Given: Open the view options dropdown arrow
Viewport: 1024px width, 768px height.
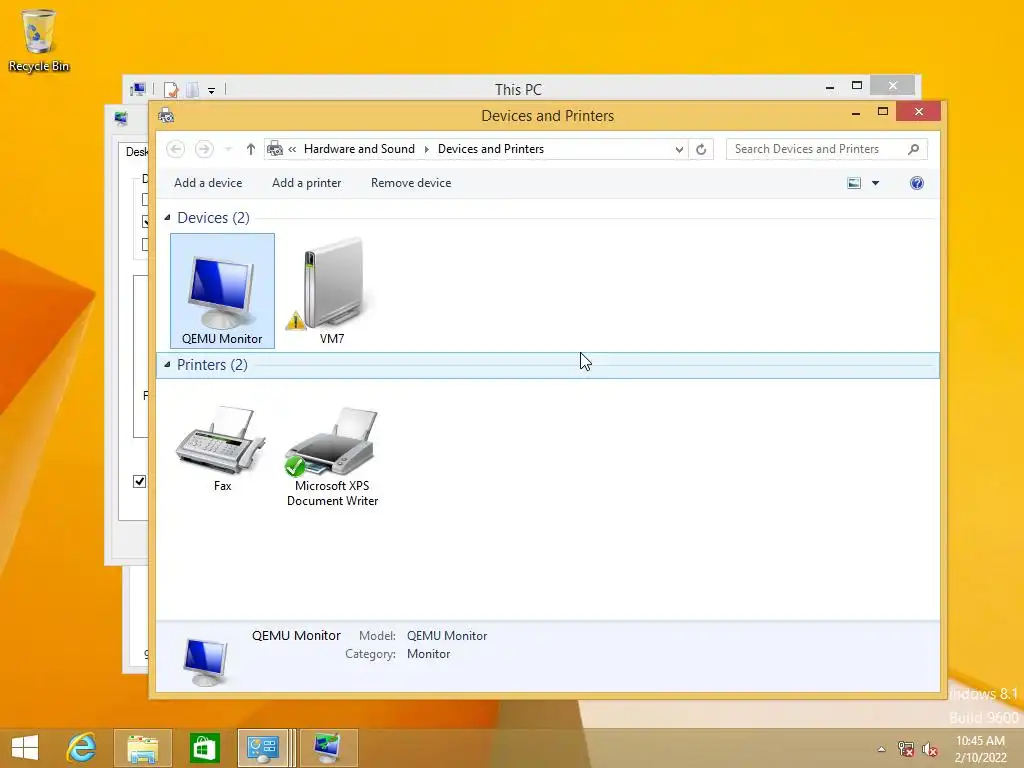Looking at the screenshot, I should pyautogui.click(x=875, y=183).
